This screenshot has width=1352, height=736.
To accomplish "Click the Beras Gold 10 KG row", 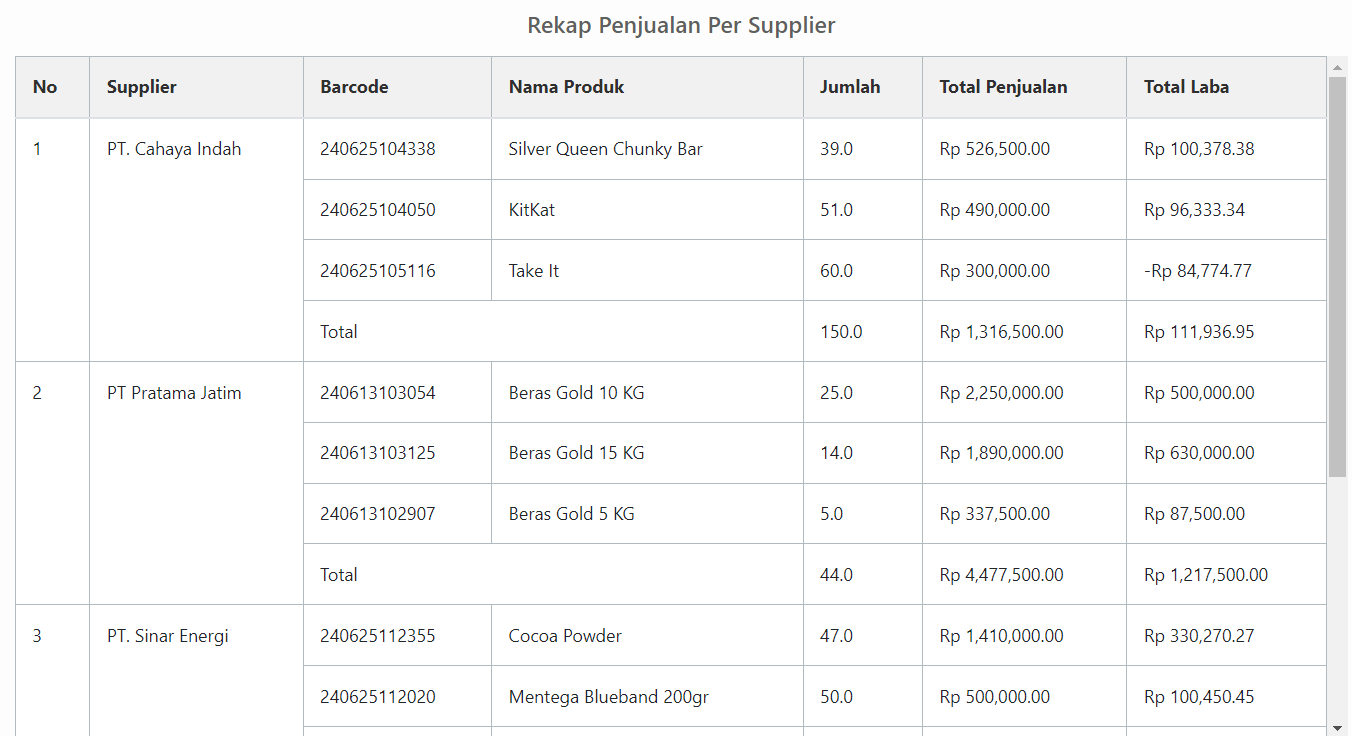I will click(x=576, y=393).
